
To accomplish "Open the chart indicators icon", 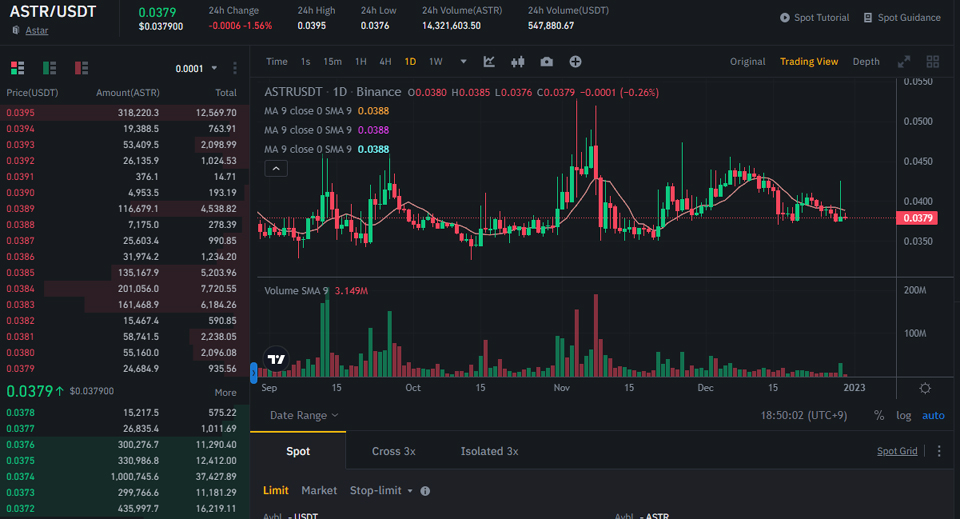I will click(x=489, y=62).
